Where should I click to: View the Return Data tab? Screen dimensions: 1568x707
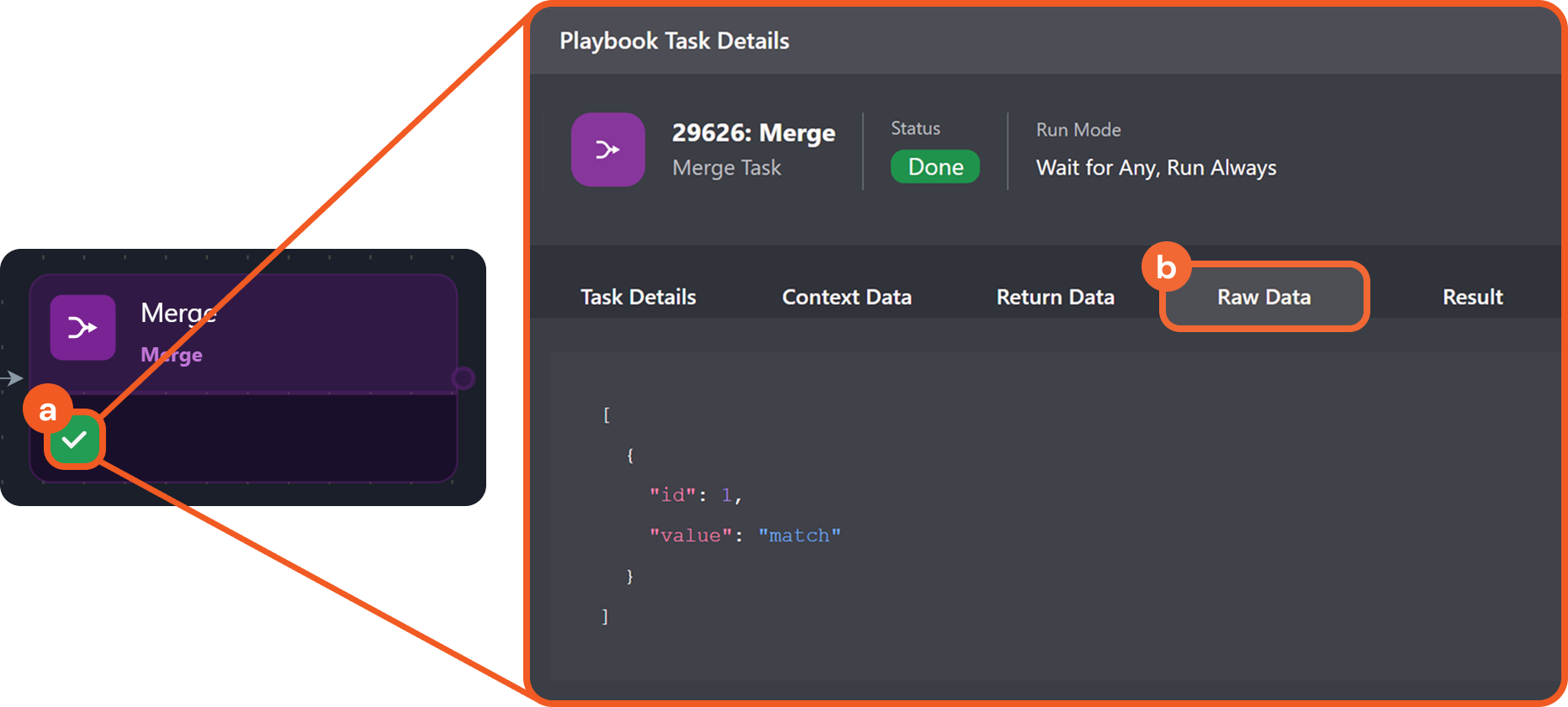[1055, 297]
